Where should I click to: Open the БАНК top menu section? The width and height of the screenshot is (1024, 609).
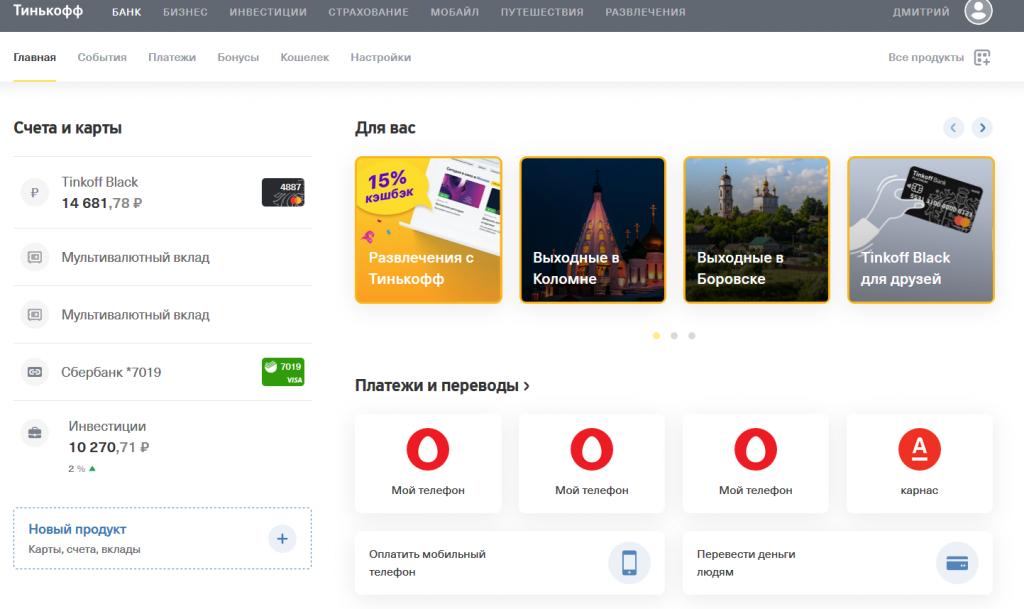click(x=126, y=12)
